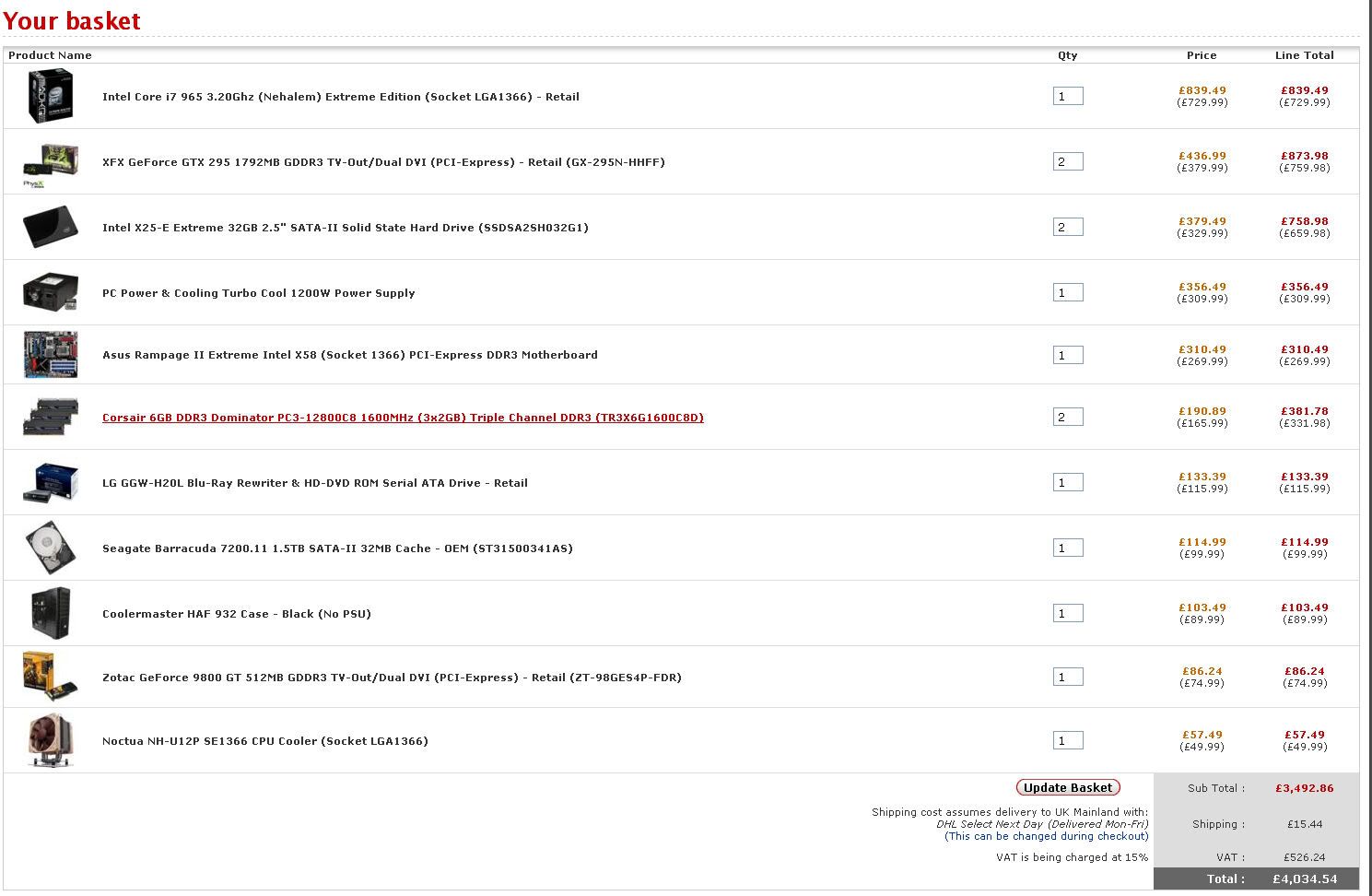Select the XFX GeForce GTX 295 product name

pos(383,162)
